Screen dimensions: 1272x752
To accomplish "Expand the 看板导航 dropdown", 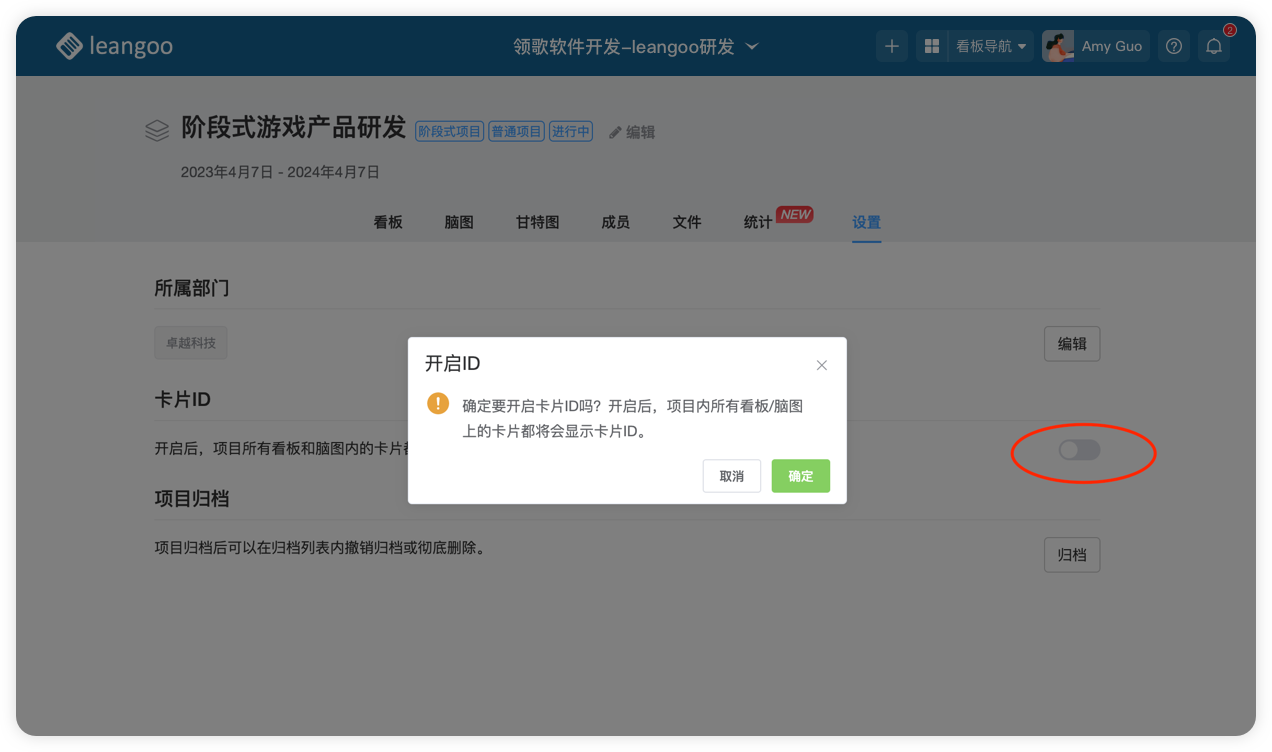I will (990, 46).
